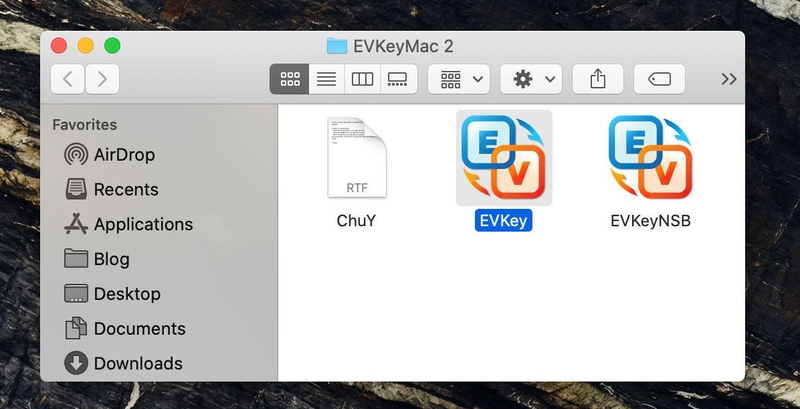Open the Blog folder in sidebar
800x409 pixels.
point(97,259)
